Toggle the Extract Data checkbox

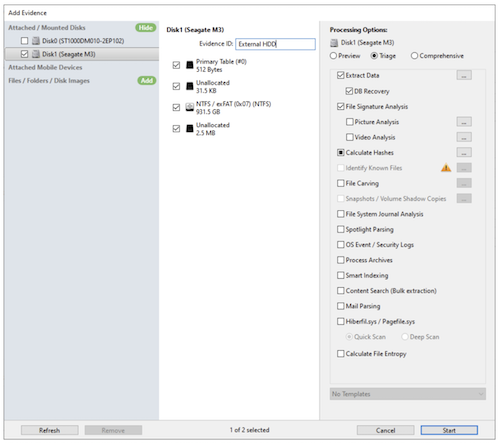(340, 75)
